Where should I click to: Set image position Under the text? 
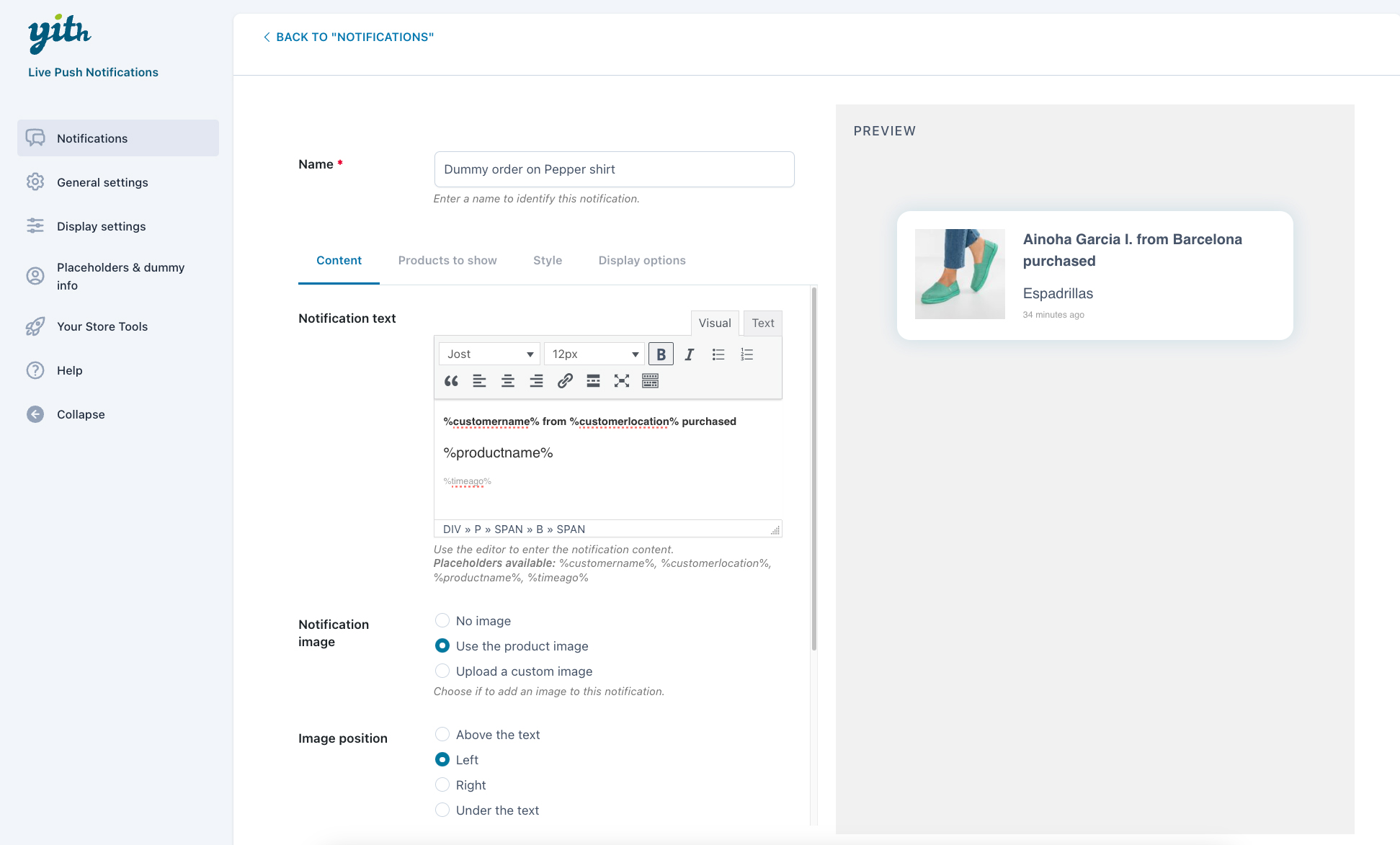click(x=442, y=810)
